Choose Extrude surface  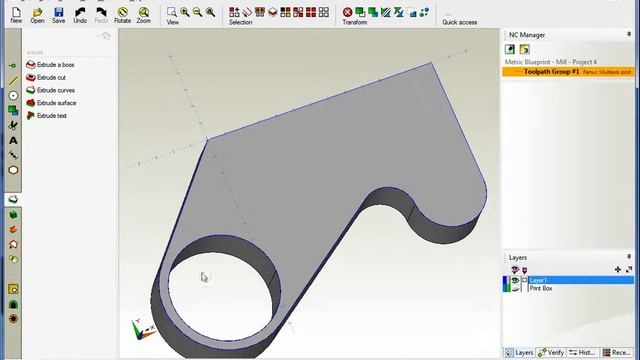click(x=51, y=103)
